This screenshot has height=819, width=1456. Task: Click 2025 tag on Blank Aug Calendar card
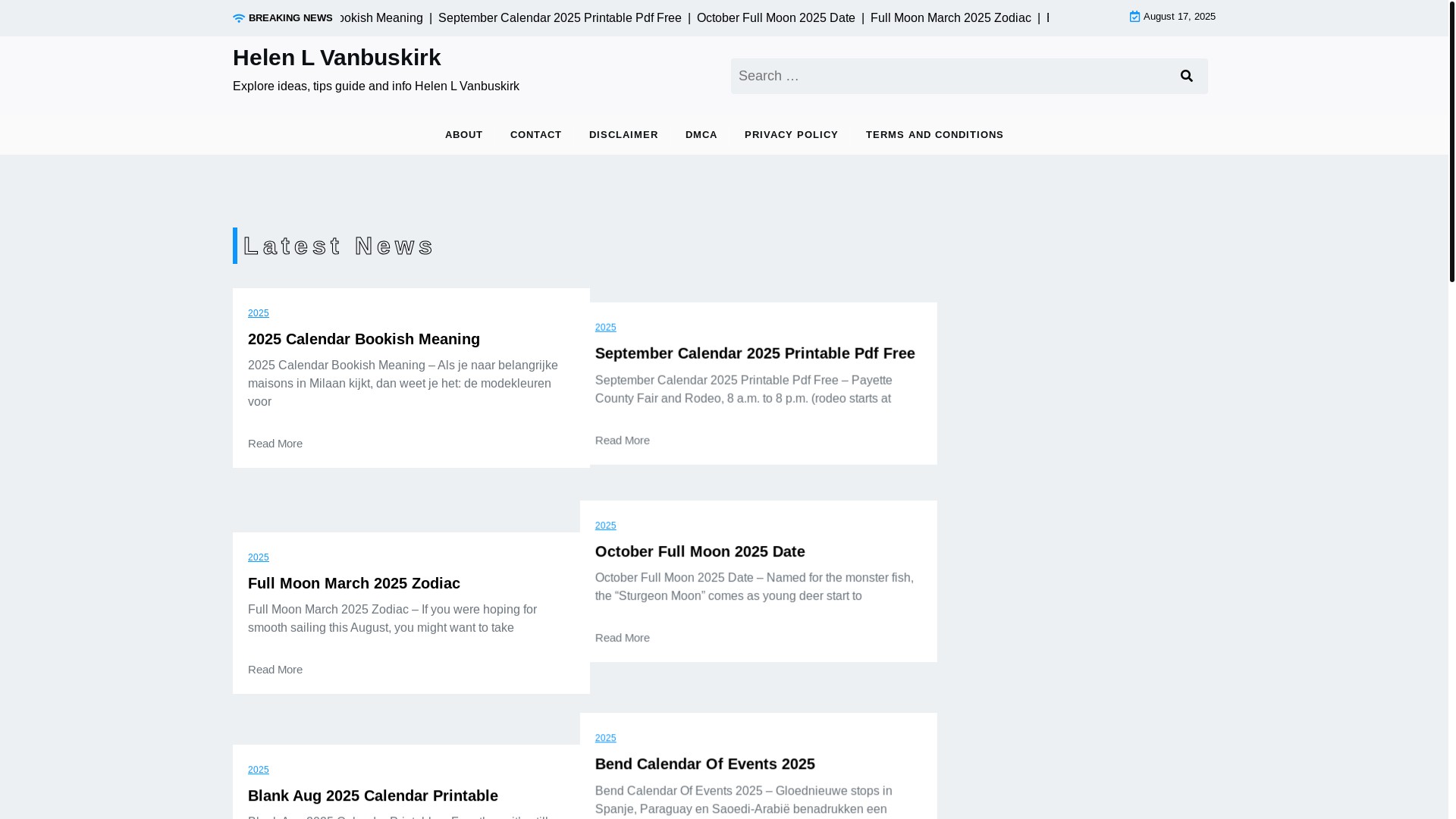[259, 770]
